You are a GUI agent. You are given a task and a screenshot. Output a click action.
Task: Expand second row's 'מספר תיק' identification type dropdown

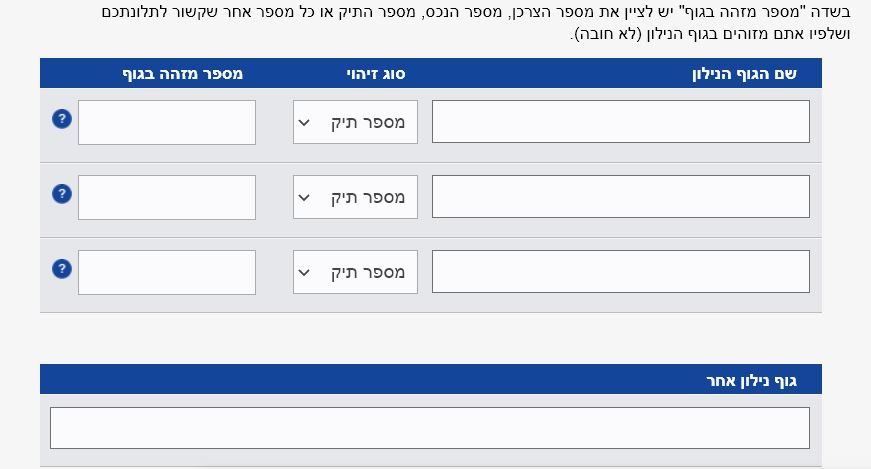pos(355,197)
